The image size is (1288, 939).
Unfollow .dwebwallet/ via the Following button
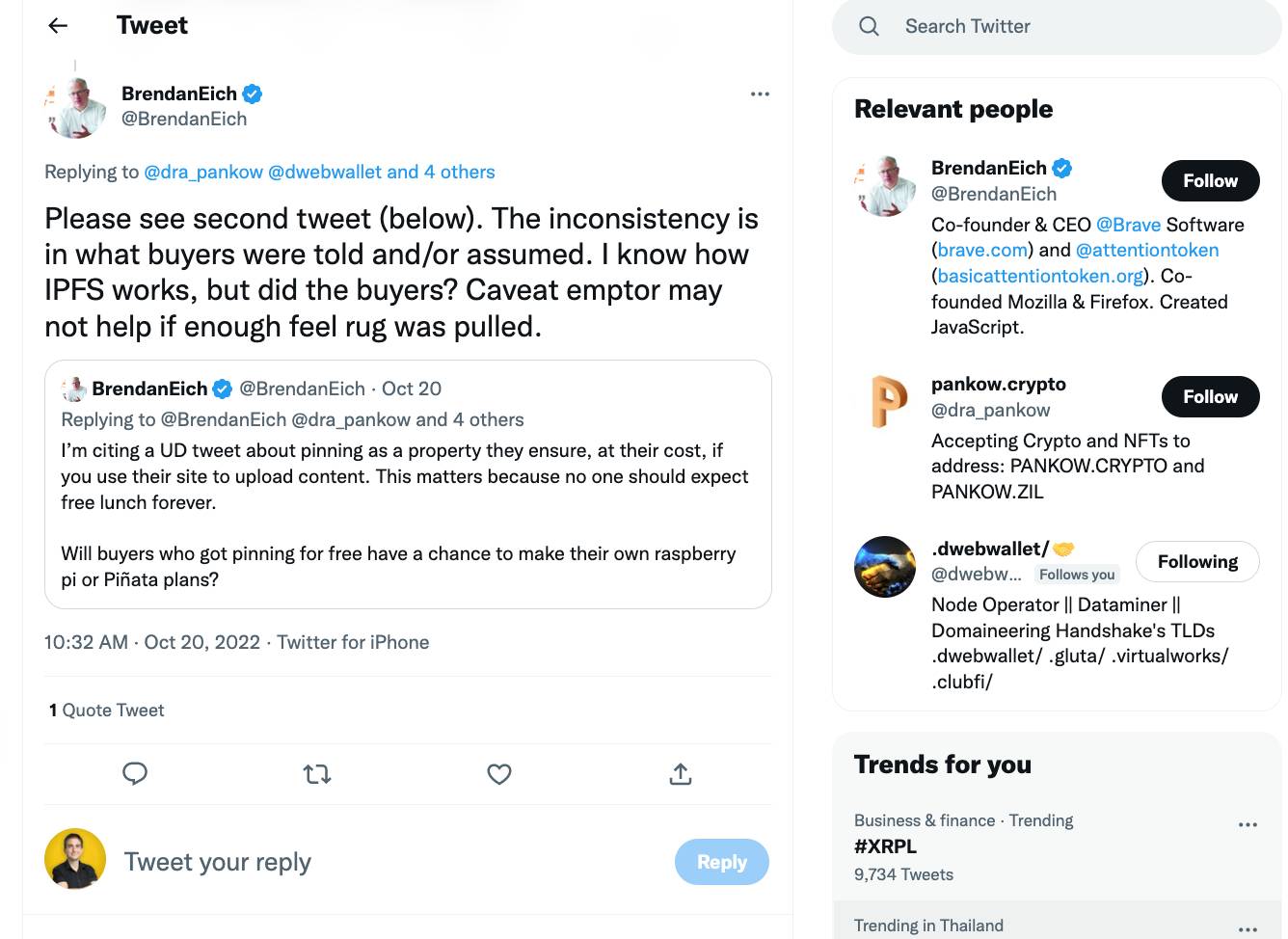tap(1197, 561)
